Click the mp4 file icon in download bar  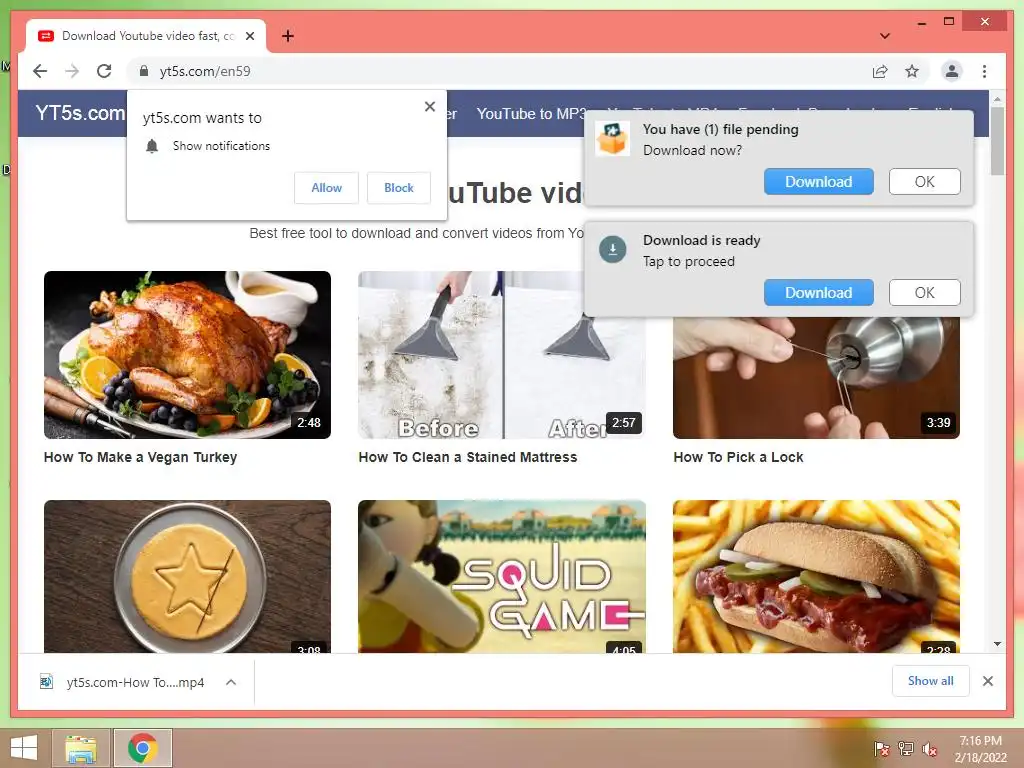coord(46,682)
